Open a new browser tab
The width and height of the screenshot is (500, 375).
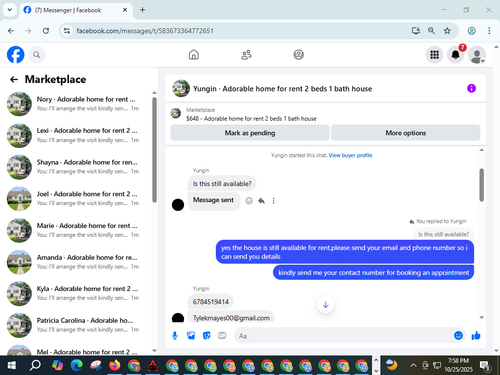coord(142,10)
